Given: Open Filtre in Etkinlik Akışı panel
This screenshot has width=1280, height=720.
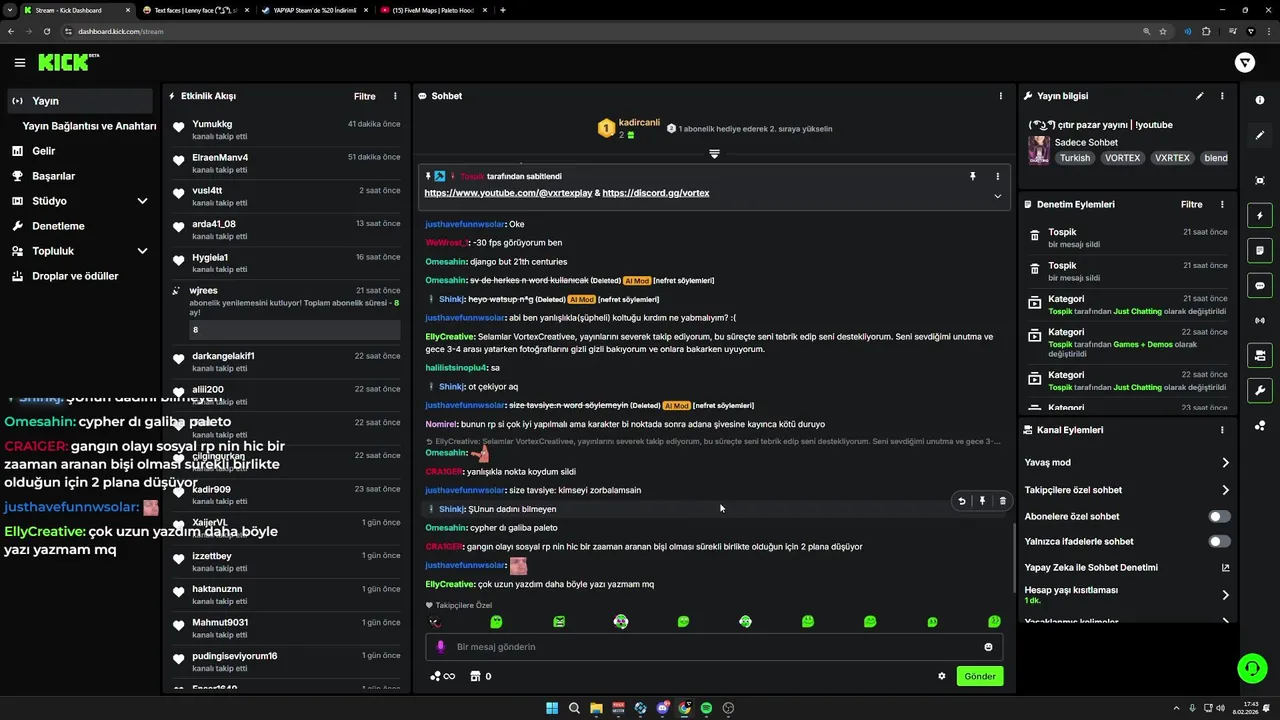Looking at the screenshot, I should 364,96.
